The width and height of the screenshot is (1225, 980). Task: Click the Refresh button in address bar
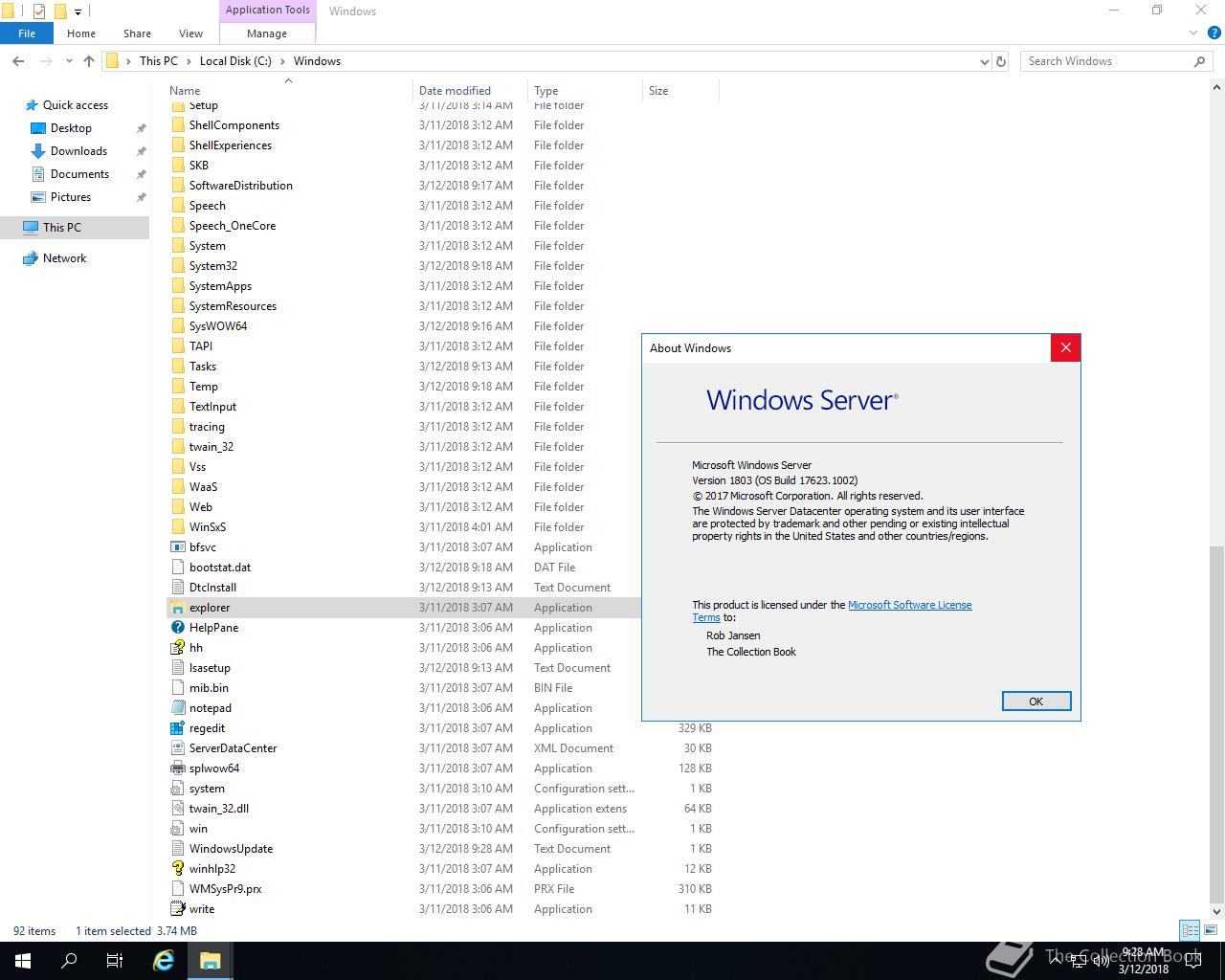coord(1001,61)
